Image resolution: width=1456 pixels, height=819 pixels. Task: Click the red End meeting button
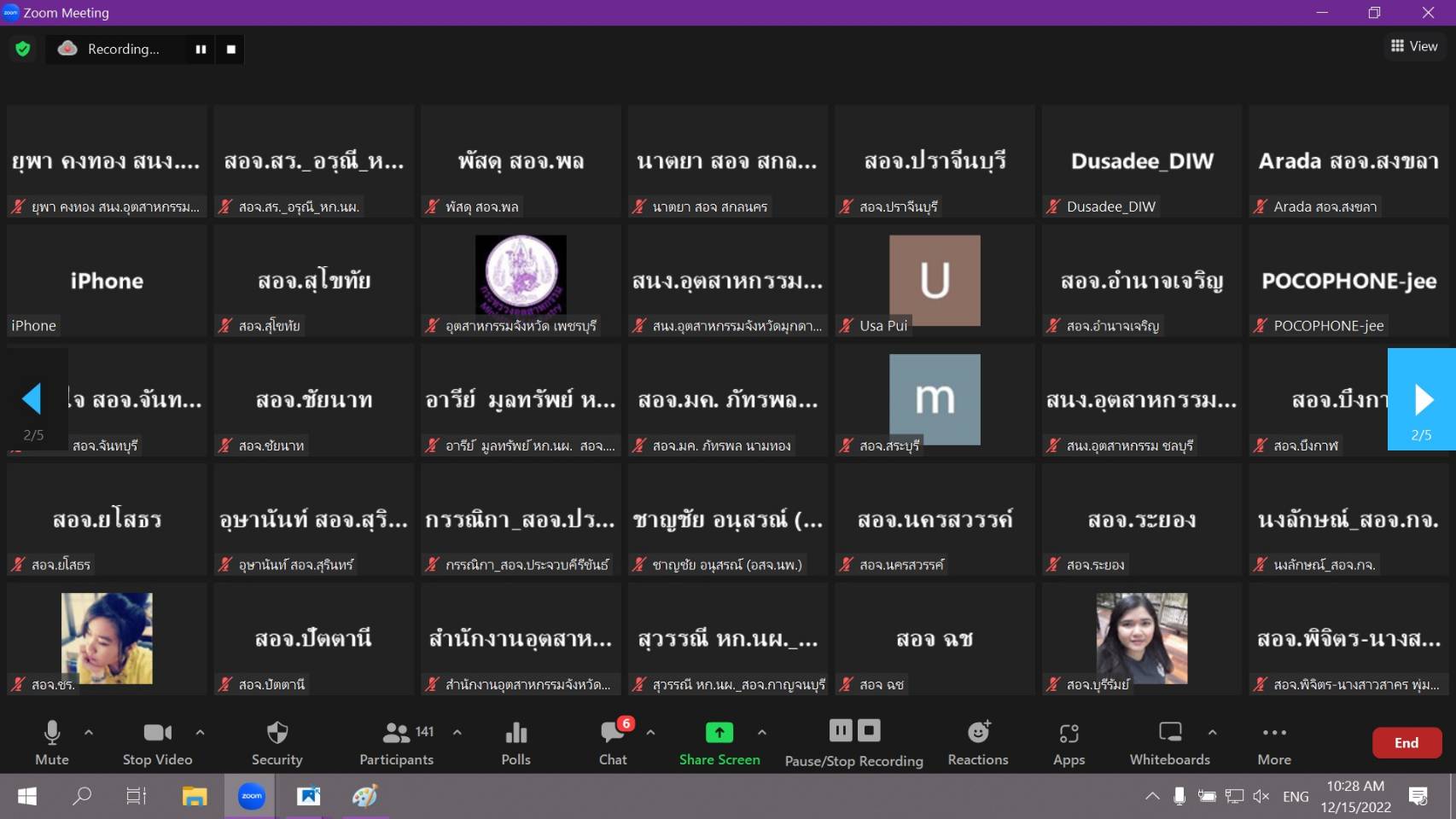point(1406,742)
